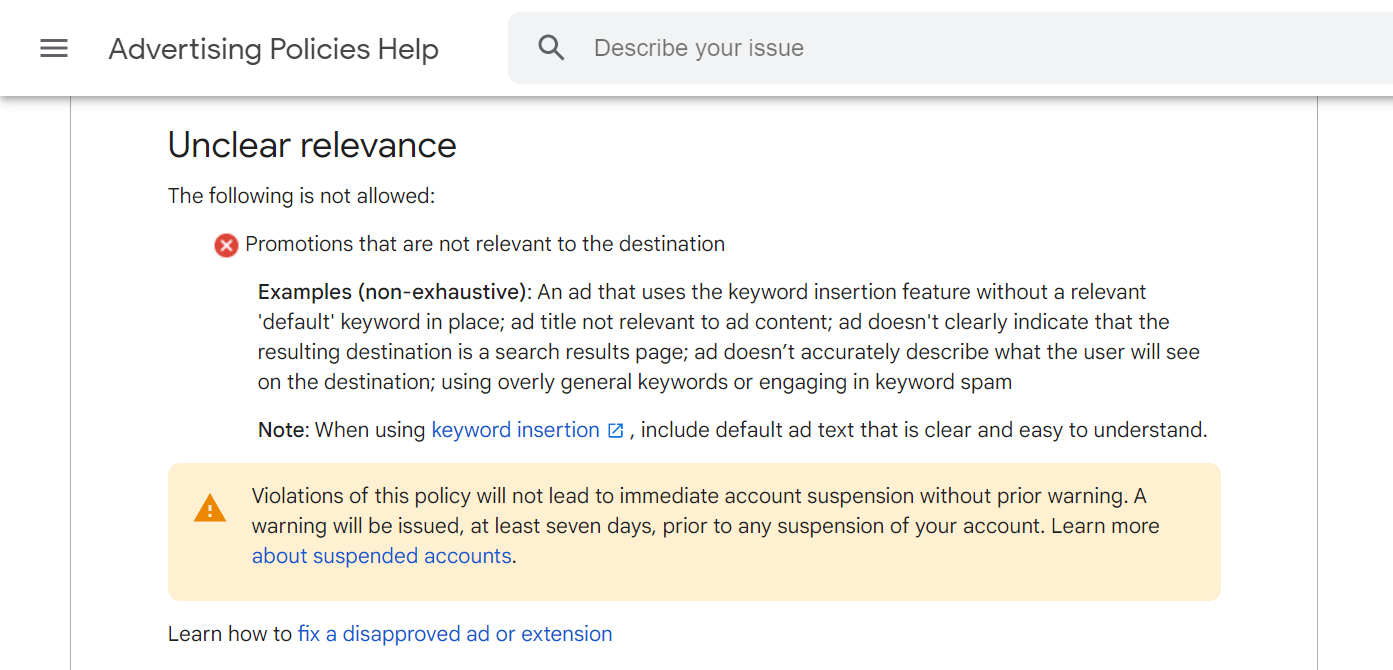Click the red X not-allowed icon

226,245
